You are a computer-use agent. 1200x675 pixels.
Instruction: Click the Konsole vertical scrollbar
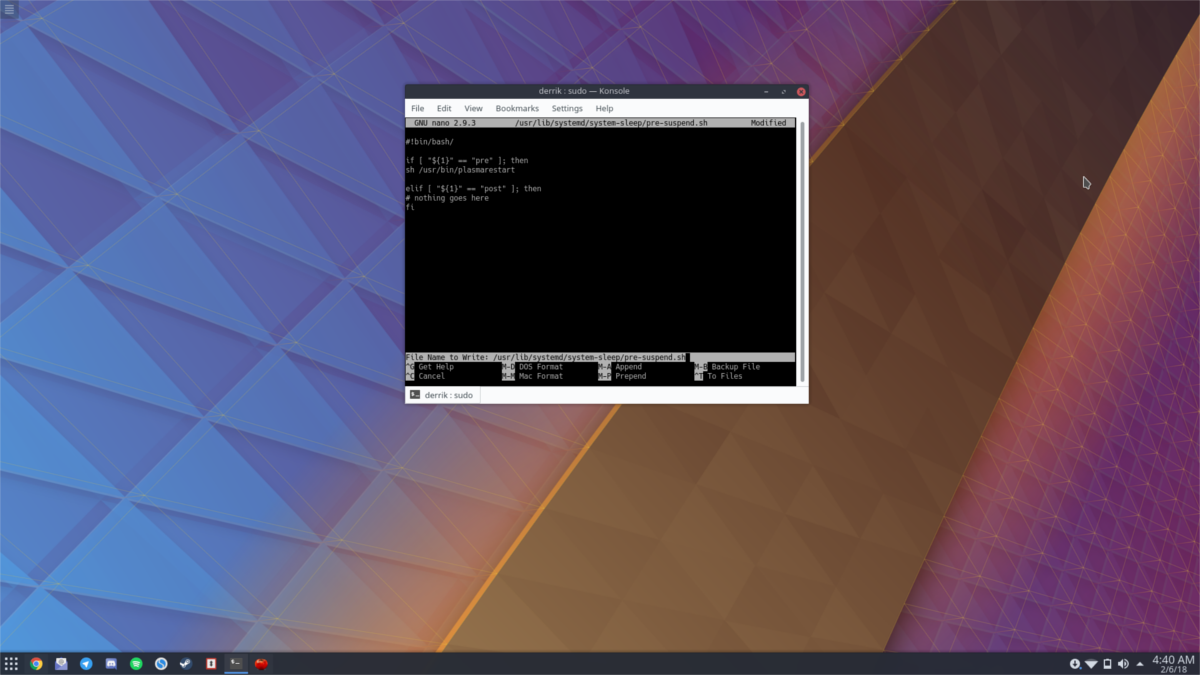tap(801, 250)
